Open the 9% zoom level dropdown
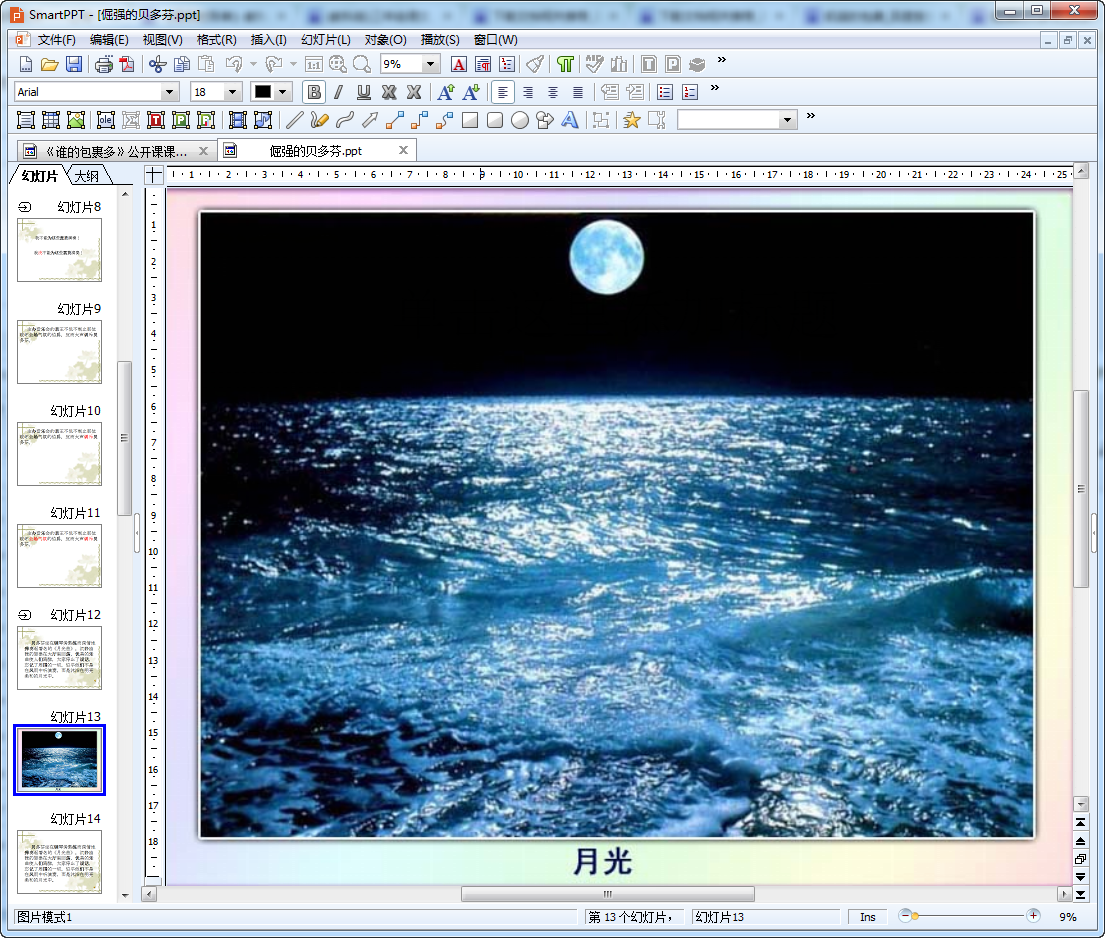Image resolution: width=1105 pixels, height=938 pixels. [x=431, y=64]
